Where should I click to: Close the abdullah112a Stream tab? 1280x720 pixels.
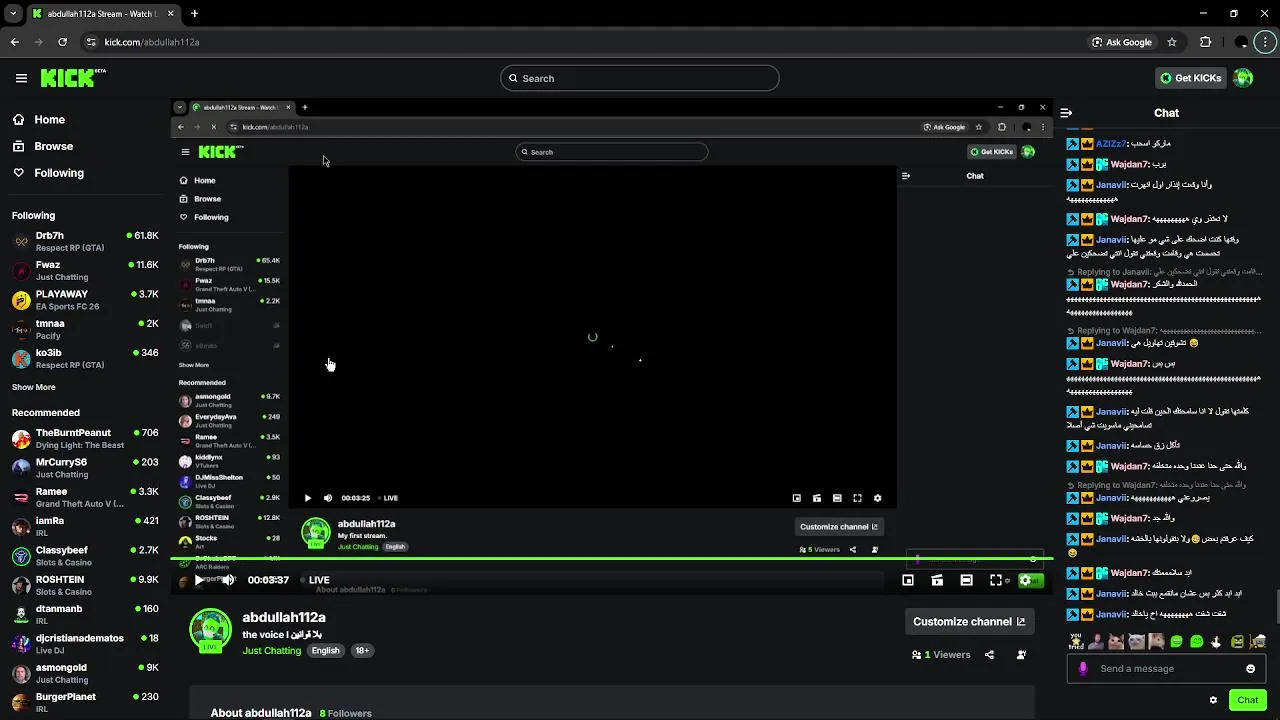[x=170, y=14]
